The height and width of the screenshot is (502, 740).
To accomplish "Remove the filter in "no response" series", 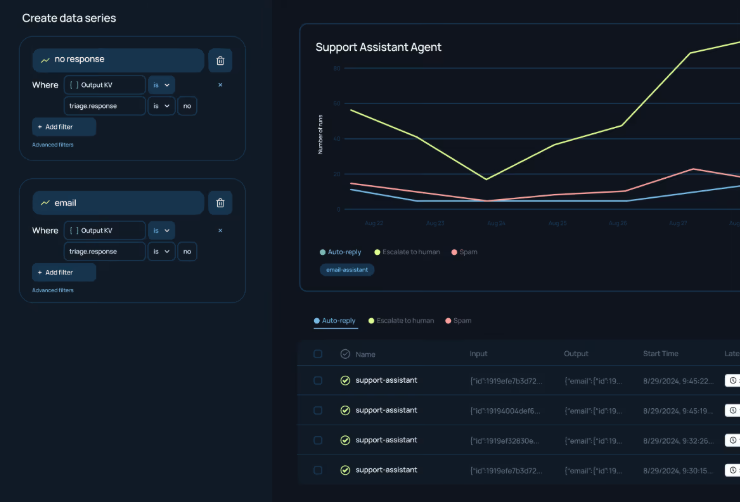I will coord(220,85).
